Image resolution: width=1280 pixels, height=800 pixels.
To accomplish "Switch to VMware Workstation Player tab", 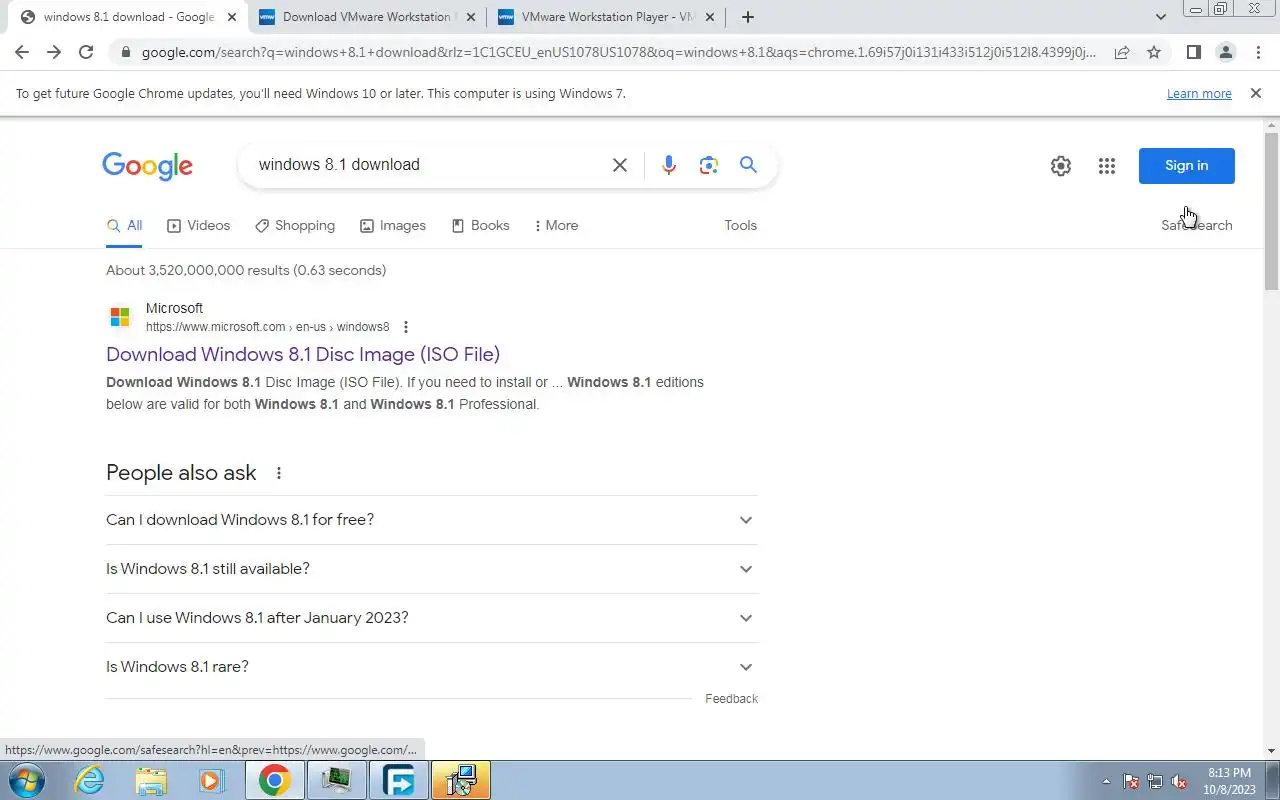I will click(x=607, y=17).
